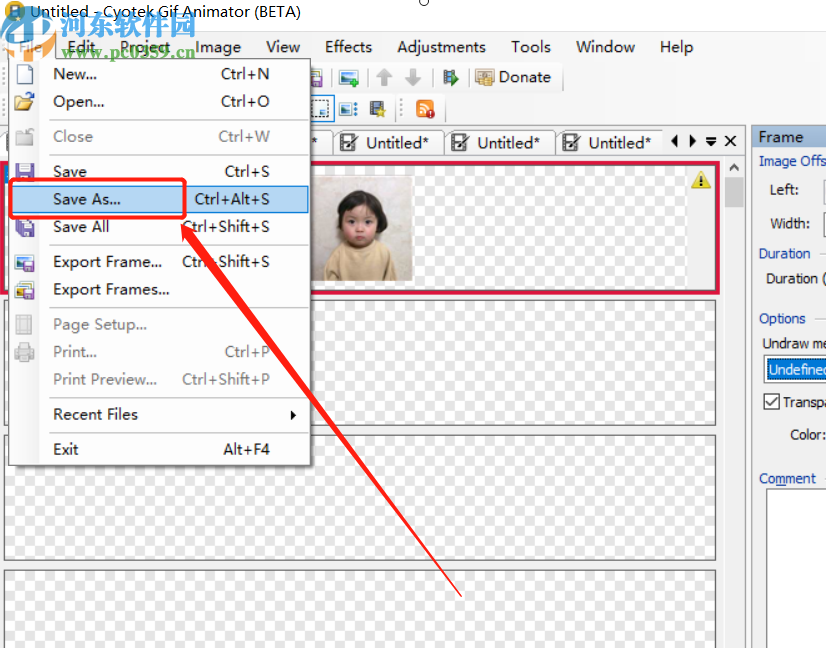The width and height of the screenshot is (826, 648).
Task: Open the RSS feed notification icon
Action: pyautogui.click(x=425, y=108)
